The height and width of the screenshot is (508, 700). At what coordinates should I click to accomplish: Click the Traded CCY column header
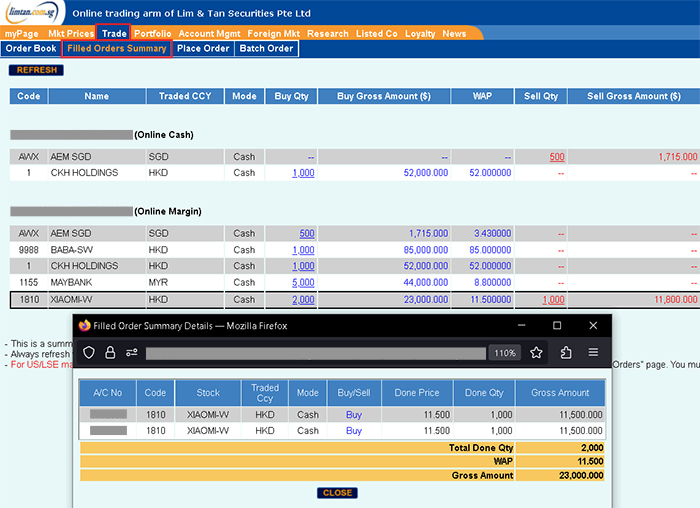[185, 96]
